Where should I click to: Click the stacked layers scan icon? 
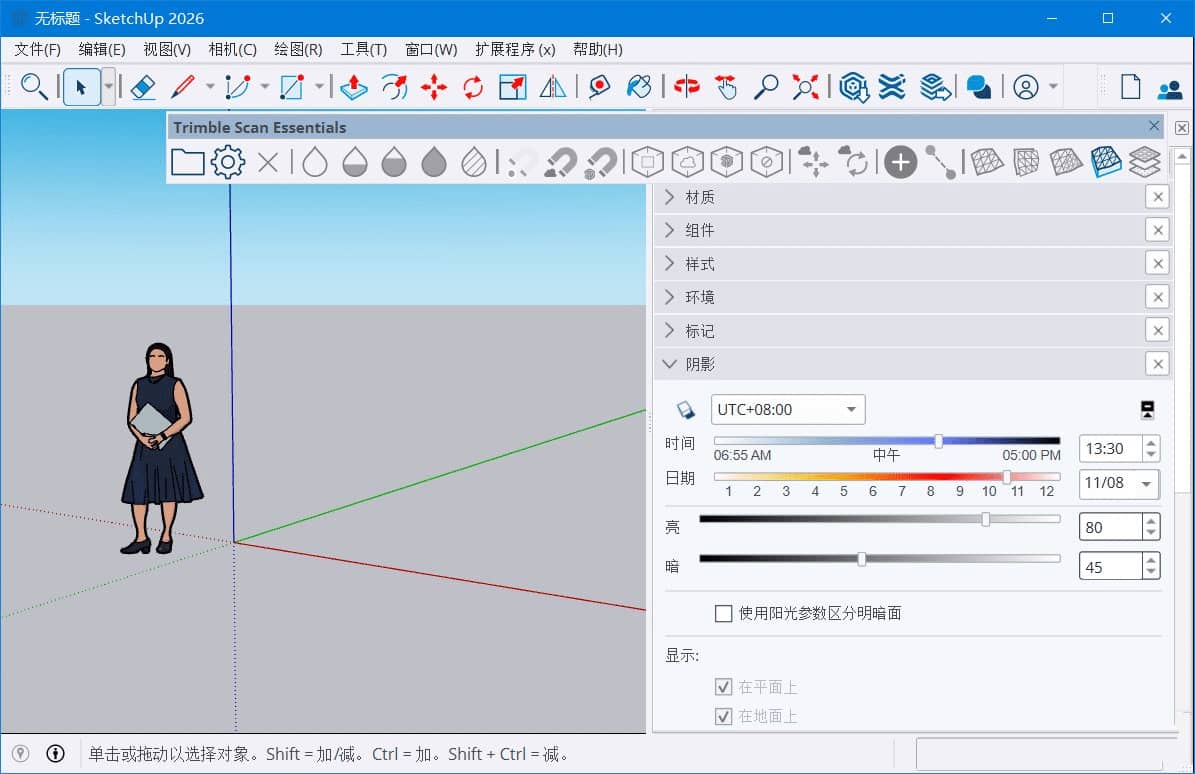click(x=1145, y=162)
